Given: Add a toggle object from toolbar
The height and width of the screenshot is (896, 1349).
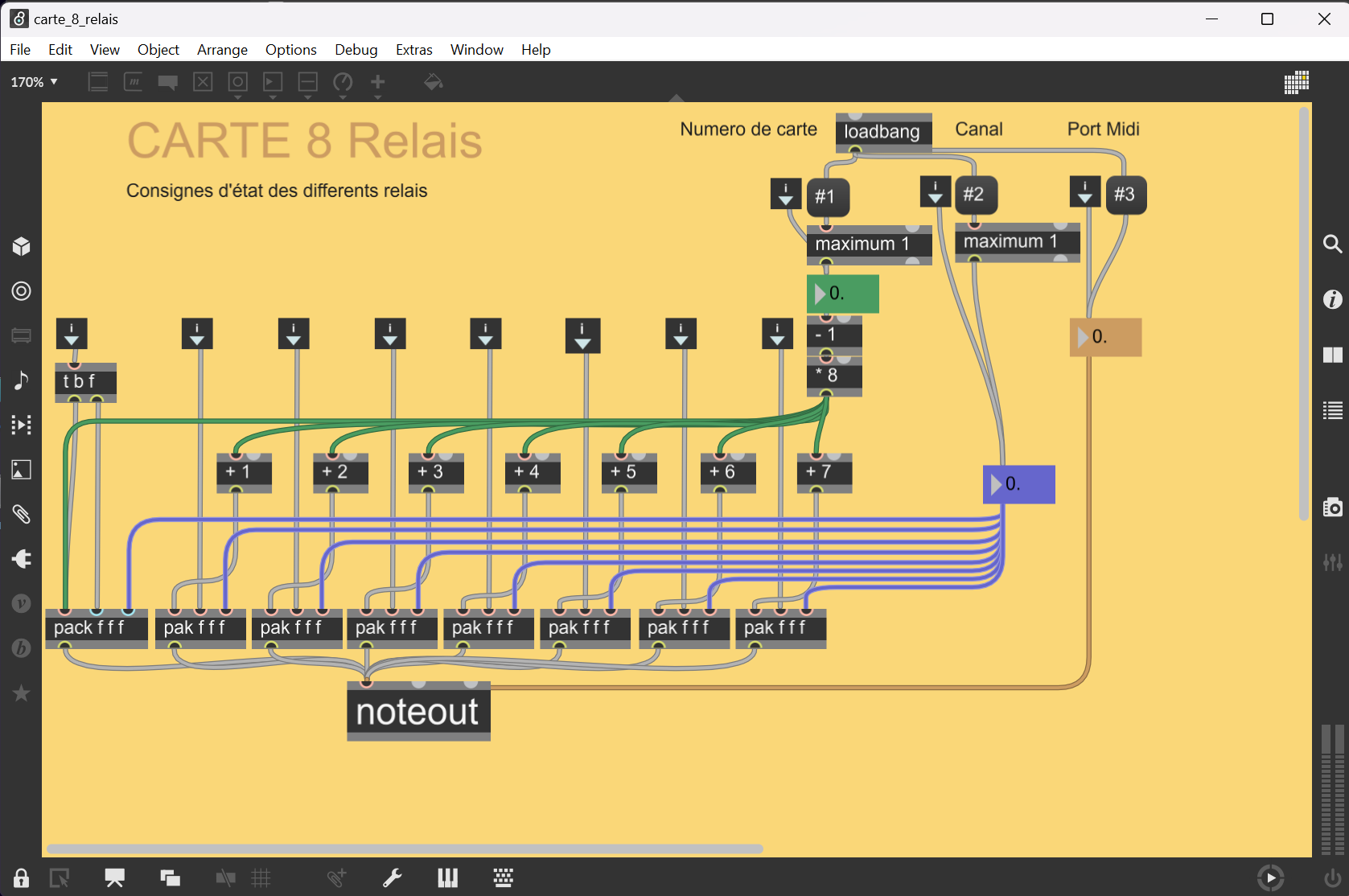Looking at the screenshot, I should pyautogui.click(x=203, y=82).
